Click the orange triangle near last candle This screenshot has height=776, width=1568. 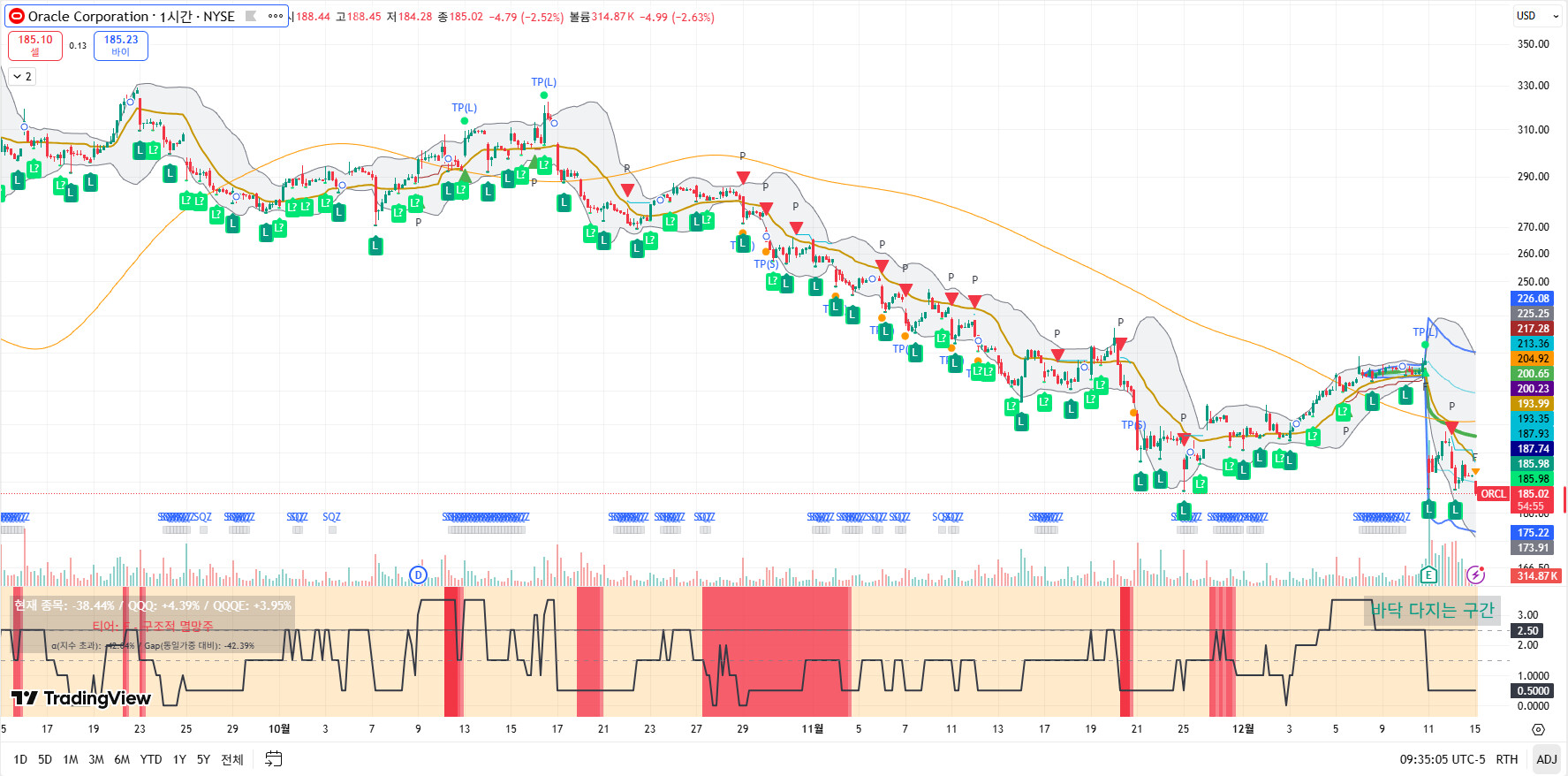coord(1474,472)
